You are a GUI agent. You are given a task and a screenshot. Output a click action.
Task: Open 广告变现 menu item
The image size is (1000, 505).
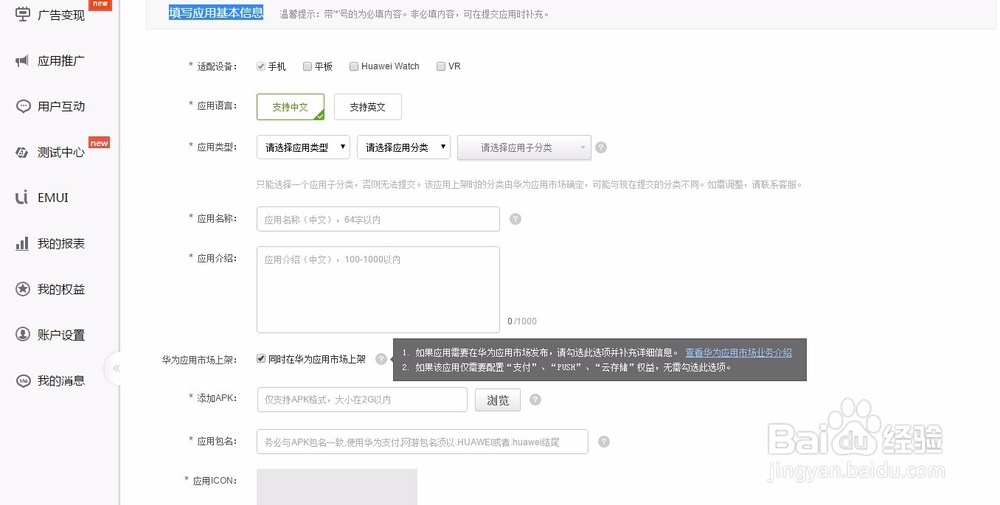61,15
